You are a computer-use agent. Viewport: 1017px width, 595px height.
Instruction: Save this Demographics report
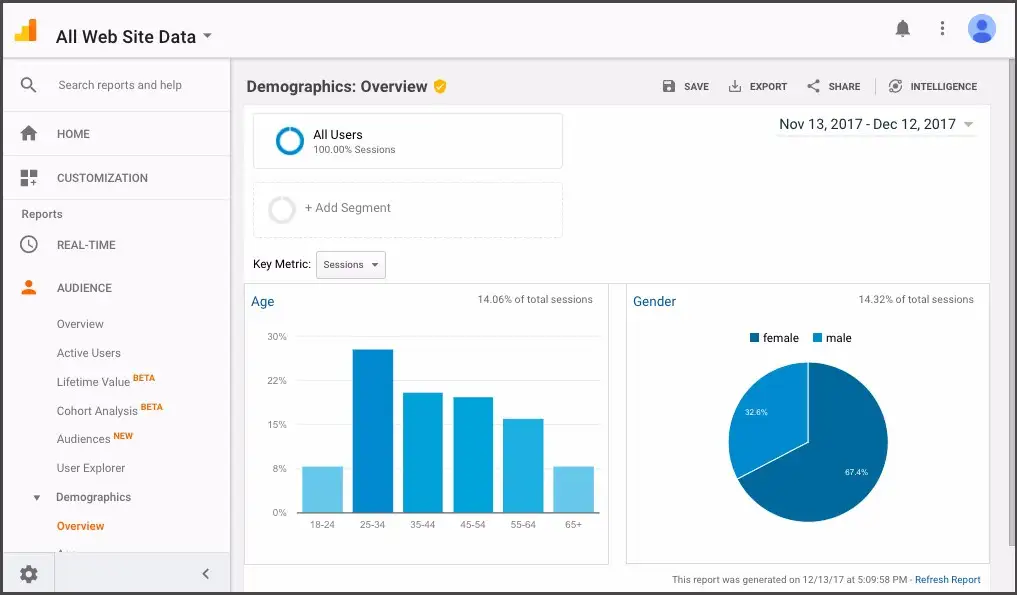click(x=686, y=86)
